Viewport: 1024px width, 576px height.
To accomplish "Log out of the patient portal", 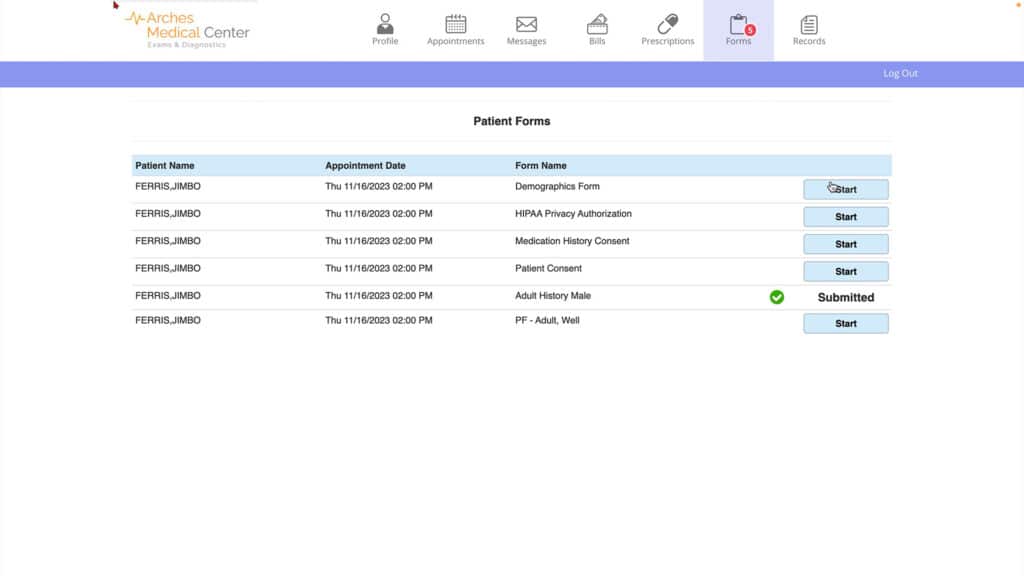I will 900,73.
